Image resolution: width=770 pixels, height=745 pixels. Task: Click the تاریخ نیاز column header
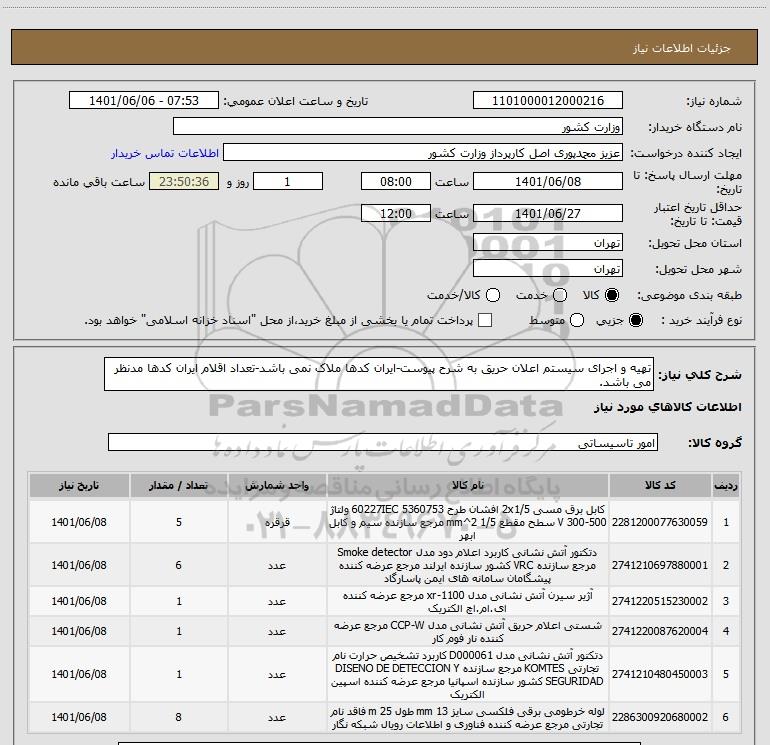pos(79,486)
